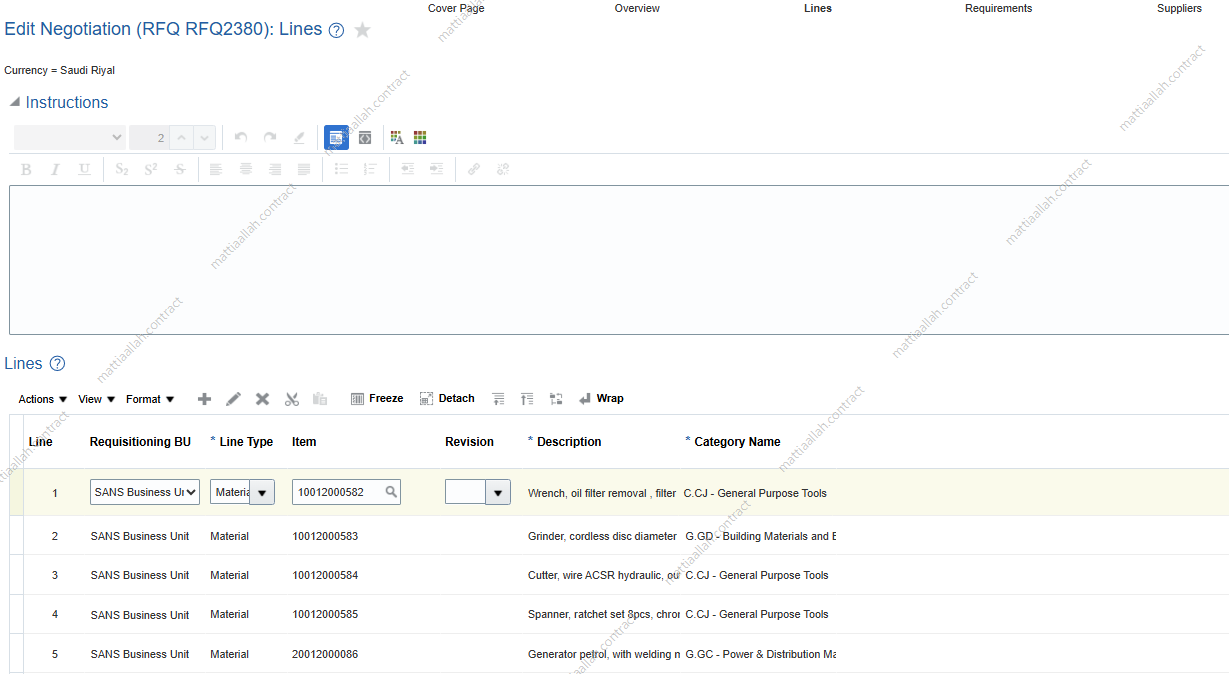Click the Detach button

(447, 398)
